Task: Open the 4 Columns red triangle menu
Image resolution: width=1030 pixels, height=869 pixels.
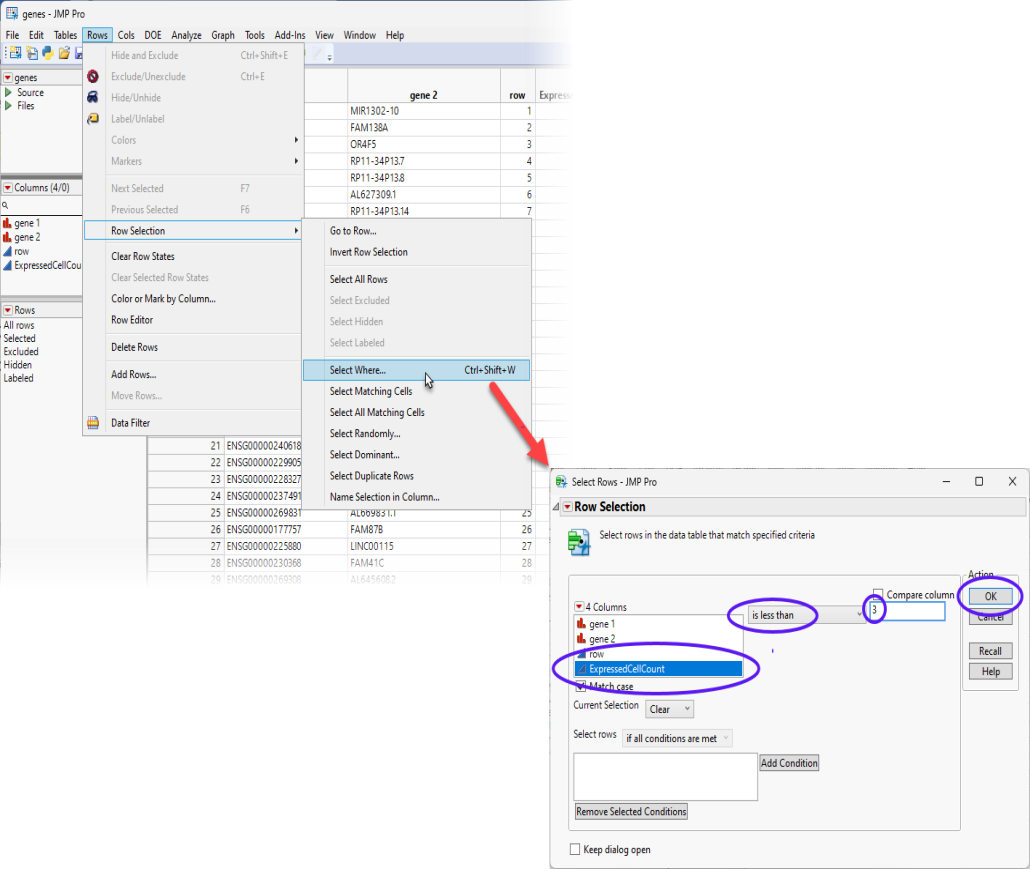Action: click(579, 607)
